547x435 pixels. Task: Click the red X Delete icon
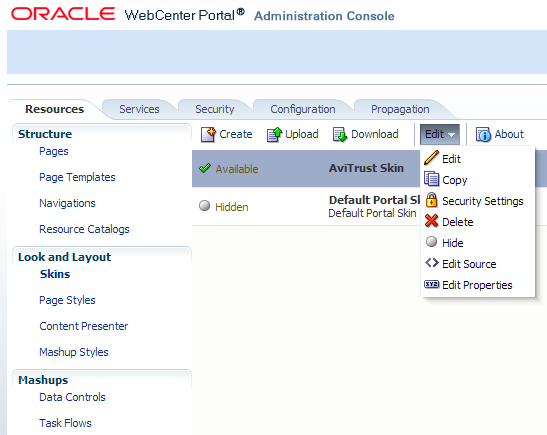tap(432, 221)
